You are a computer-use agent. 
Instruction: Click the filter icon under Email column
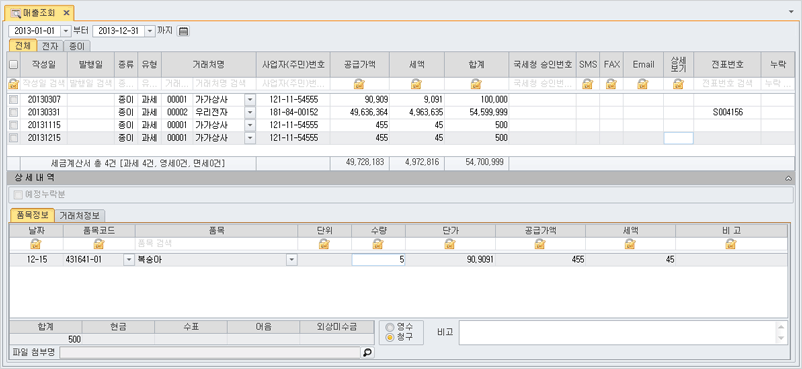coord(643,84)
